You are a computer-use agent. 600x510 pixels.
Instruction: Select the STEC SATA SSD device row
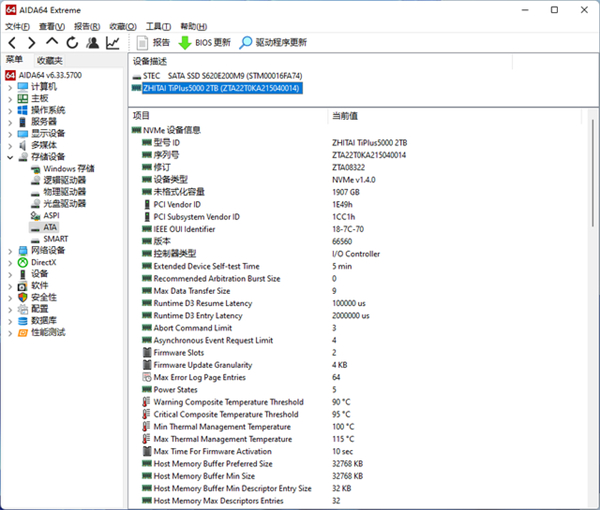222,75
